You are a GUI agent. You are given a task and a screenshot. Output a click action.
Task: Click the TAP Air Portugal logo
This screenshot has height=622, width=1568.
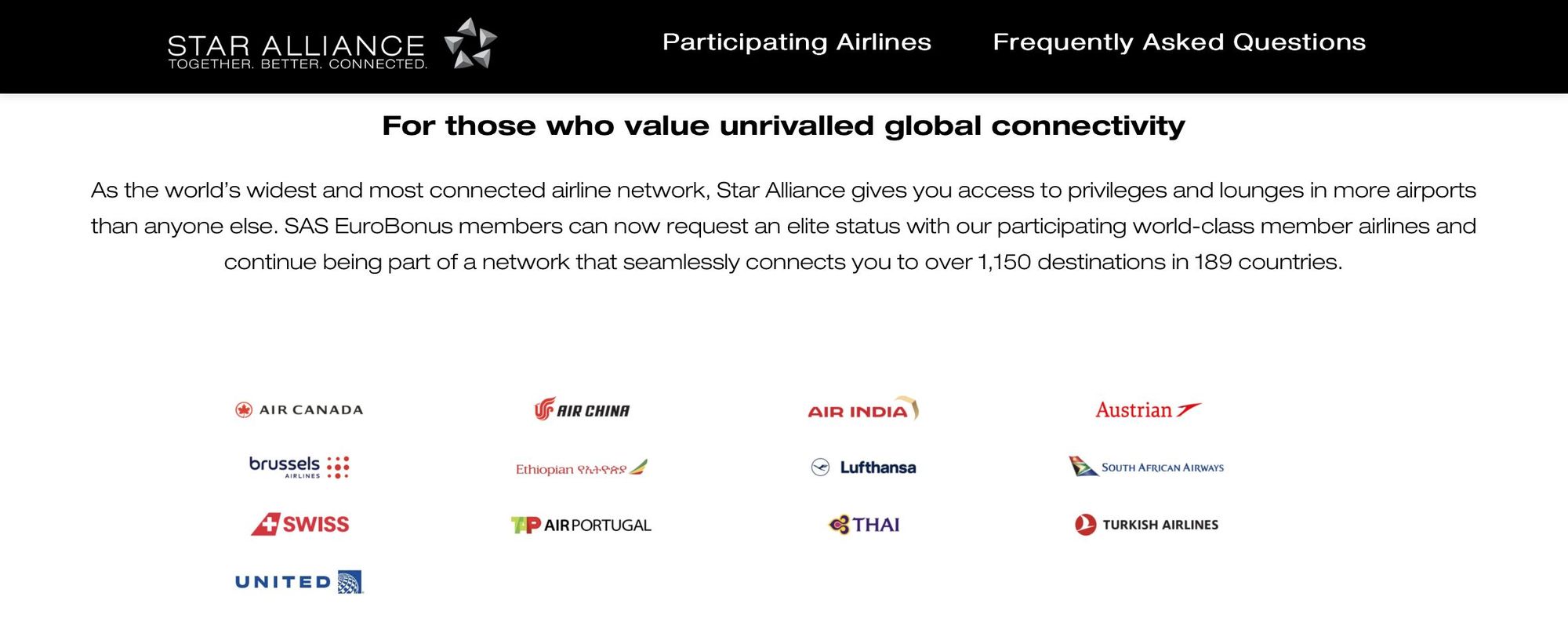[581, 525]
